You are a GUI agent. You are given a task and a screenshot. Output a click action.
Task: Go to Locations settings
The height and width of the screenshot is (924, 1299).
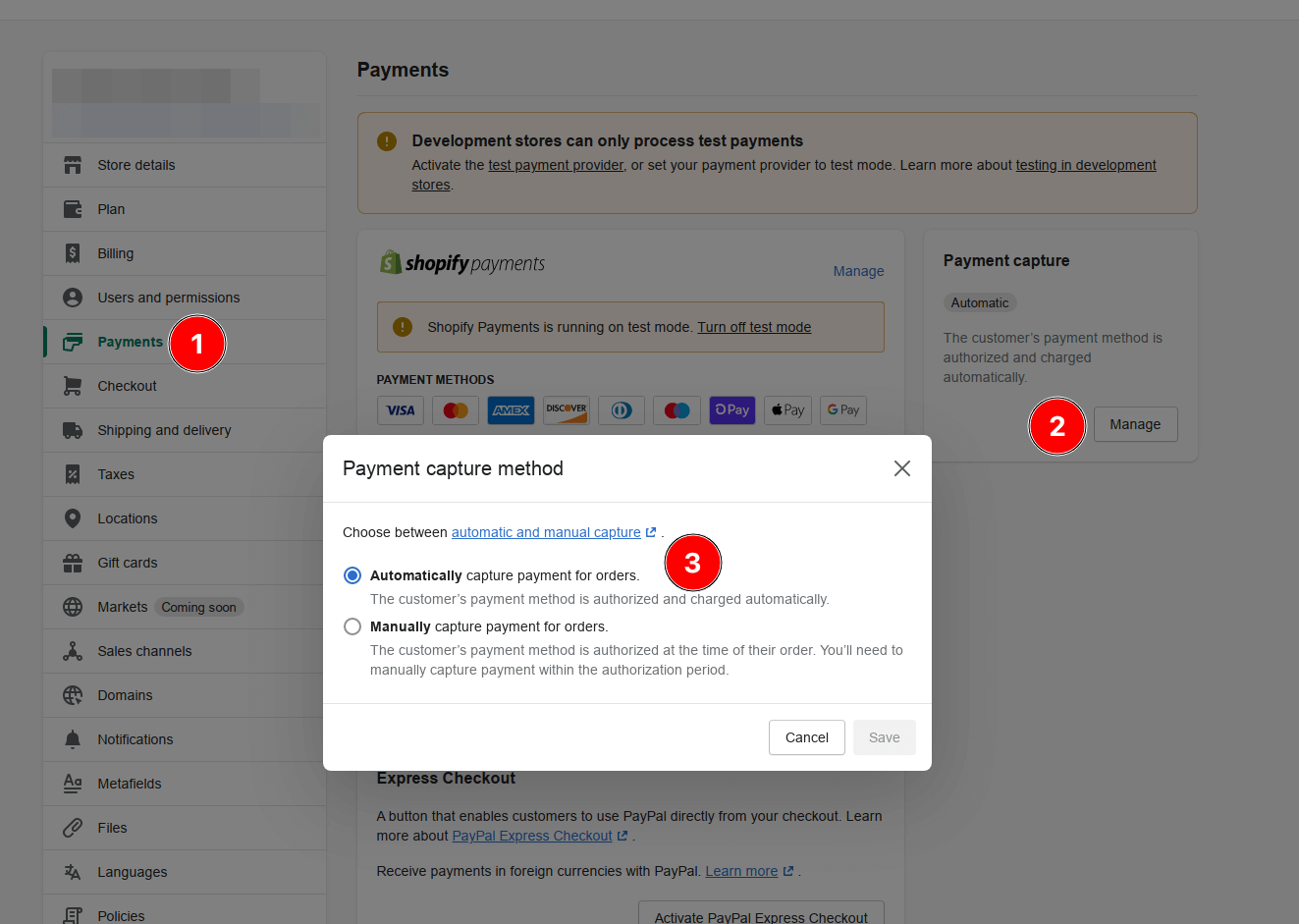pyautogui.click(x=185, y=518)
